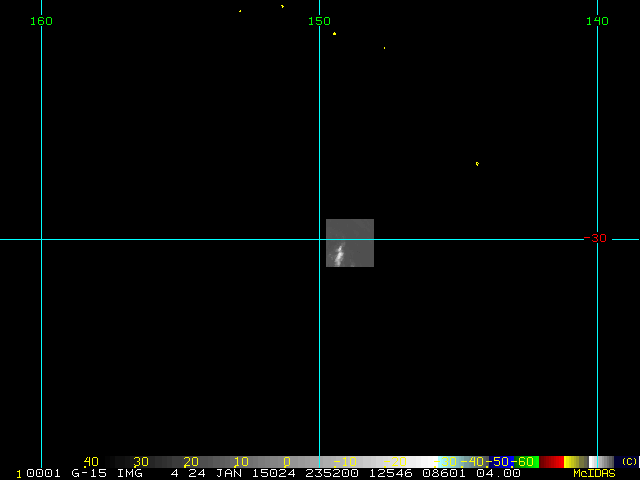
Task: Click the intersection of 150 and -30 gridlines
Action: [x=319, y=239]
